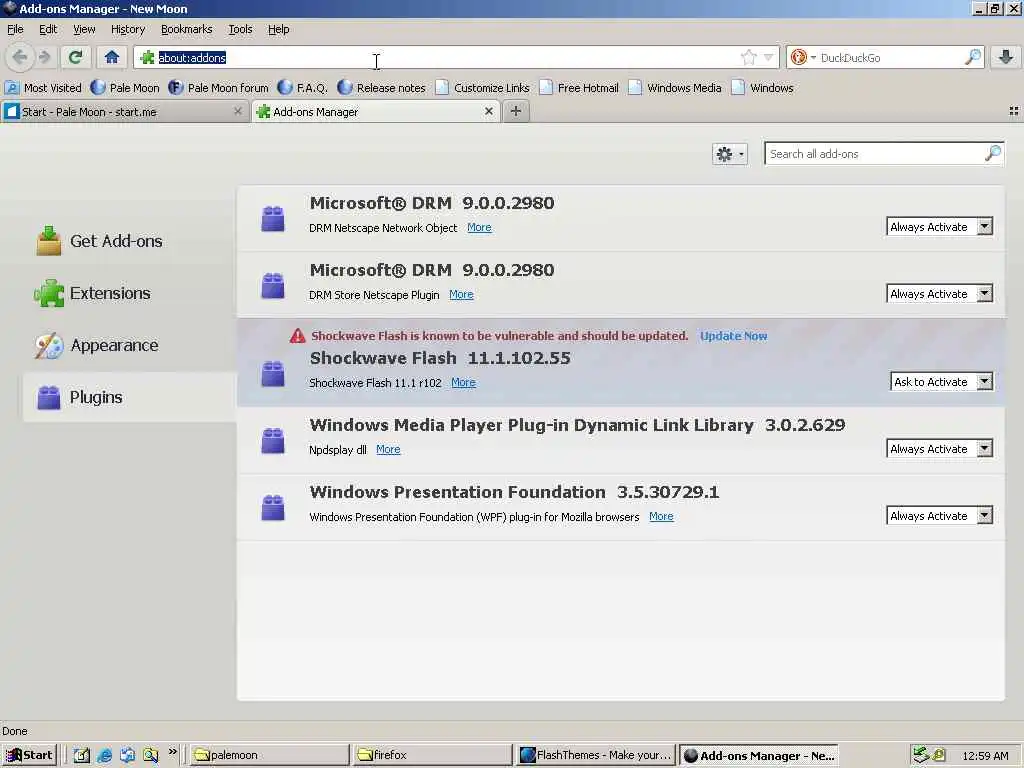
Task: Open More for Windows Presentation Foundation plugin
Action: [x=661, y=517]
